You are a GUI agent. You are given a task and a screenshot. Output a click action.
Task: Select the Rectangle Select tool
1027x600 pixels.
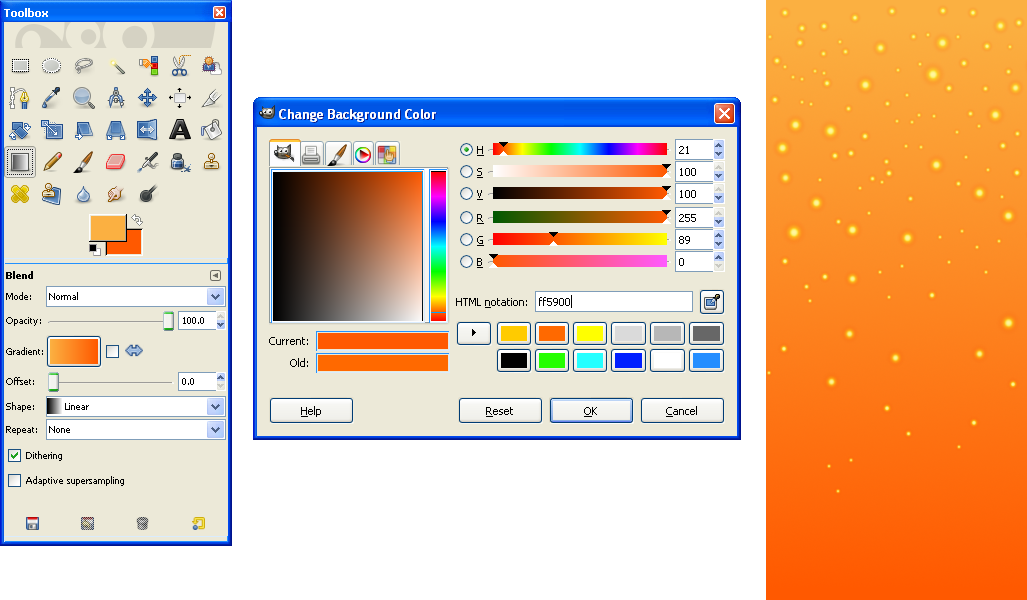tap(20, 66)
